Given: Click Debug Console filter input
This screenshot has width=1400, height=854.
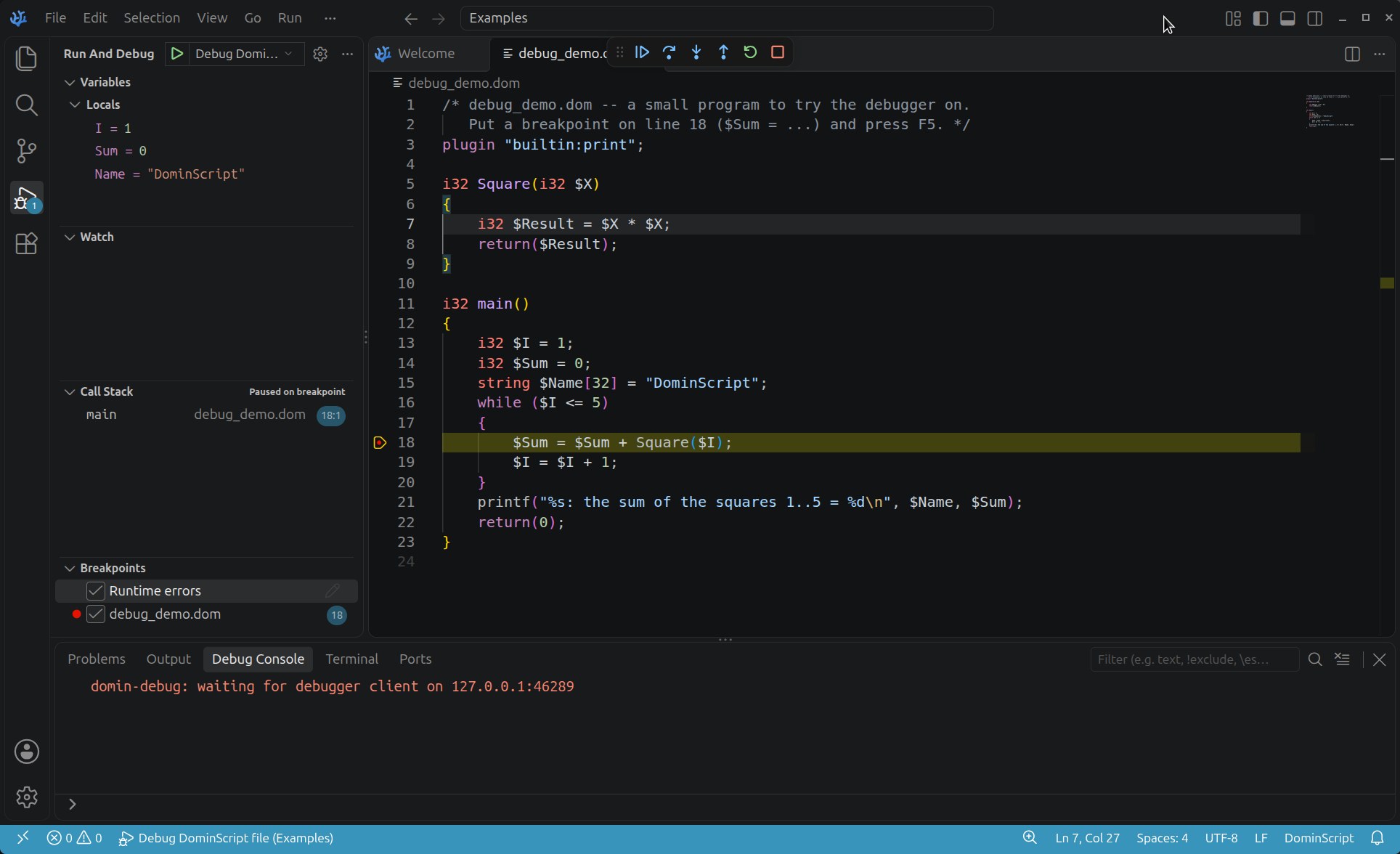Looking at the screenshot, I should click(1195, 659).
